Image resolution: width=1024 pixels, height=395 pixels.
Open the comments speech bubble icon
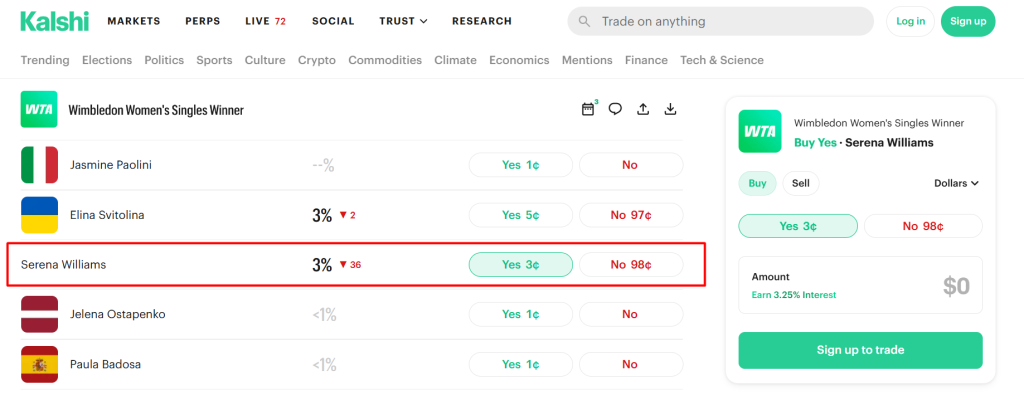pyautogui.click(x=615, y=109)
